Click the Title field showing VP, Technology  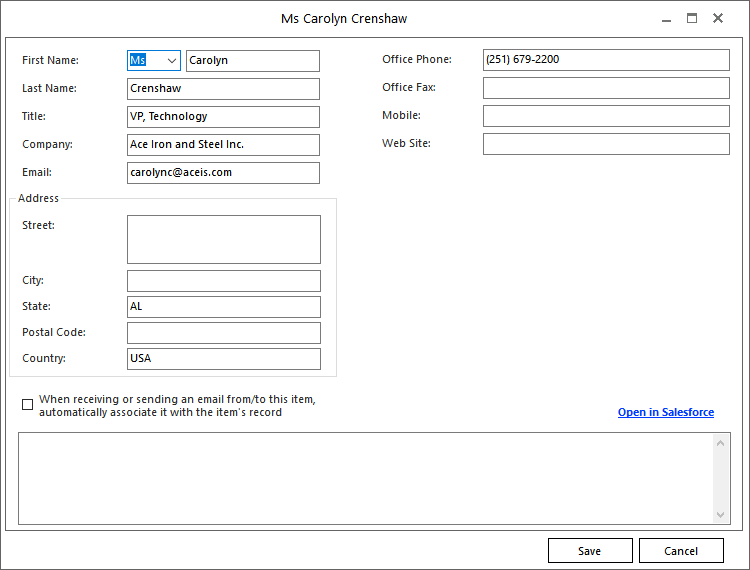[223, 117]
